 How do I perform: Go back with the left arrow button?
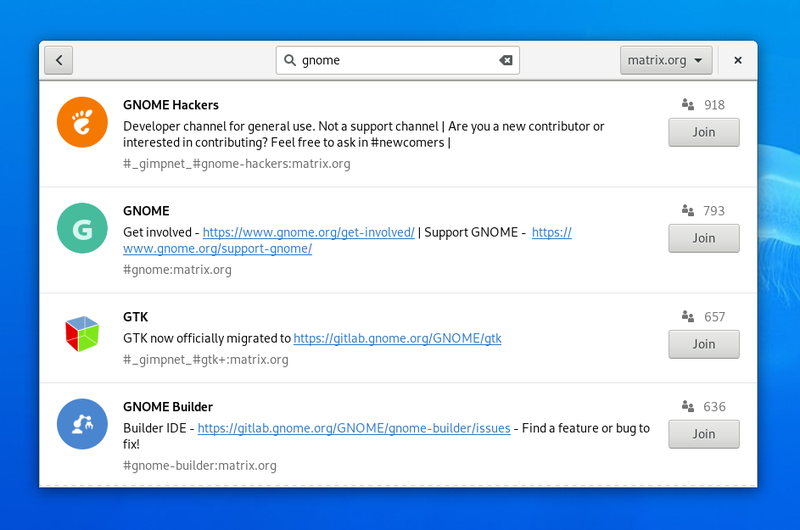tap(58, 60)
